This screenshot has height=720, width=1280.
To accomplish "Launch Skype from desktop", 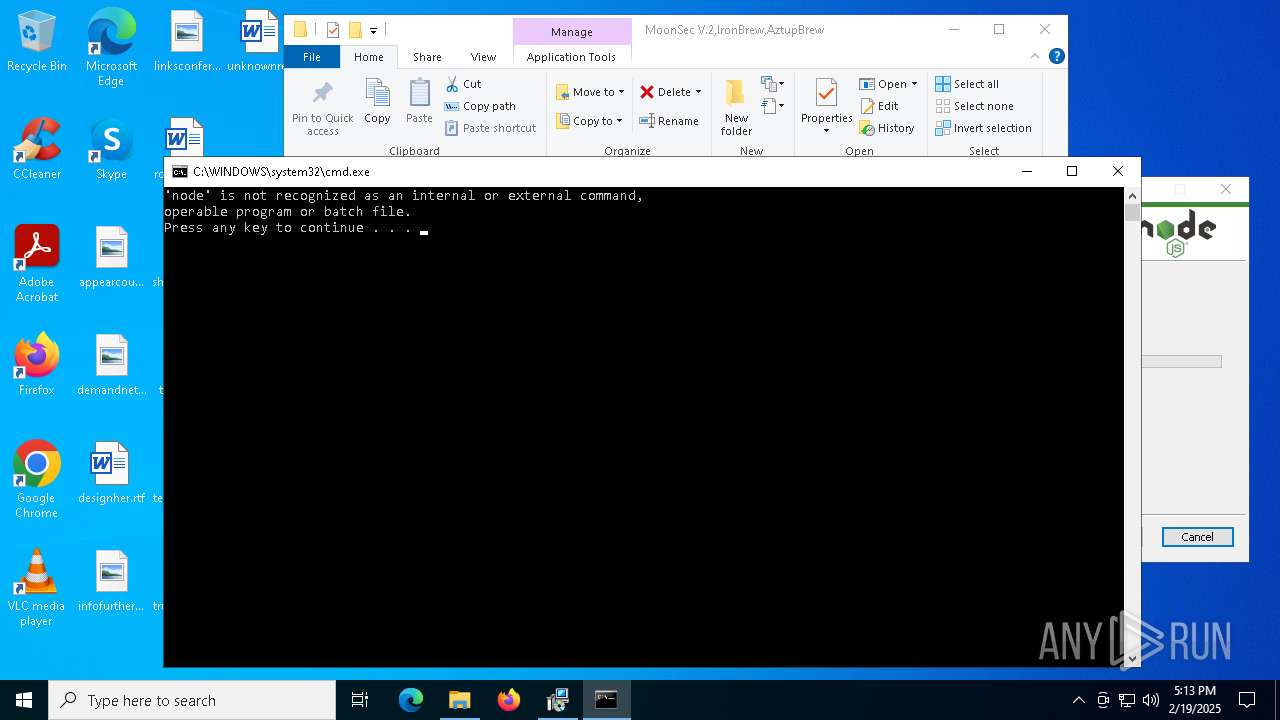I will click(111, 149).
